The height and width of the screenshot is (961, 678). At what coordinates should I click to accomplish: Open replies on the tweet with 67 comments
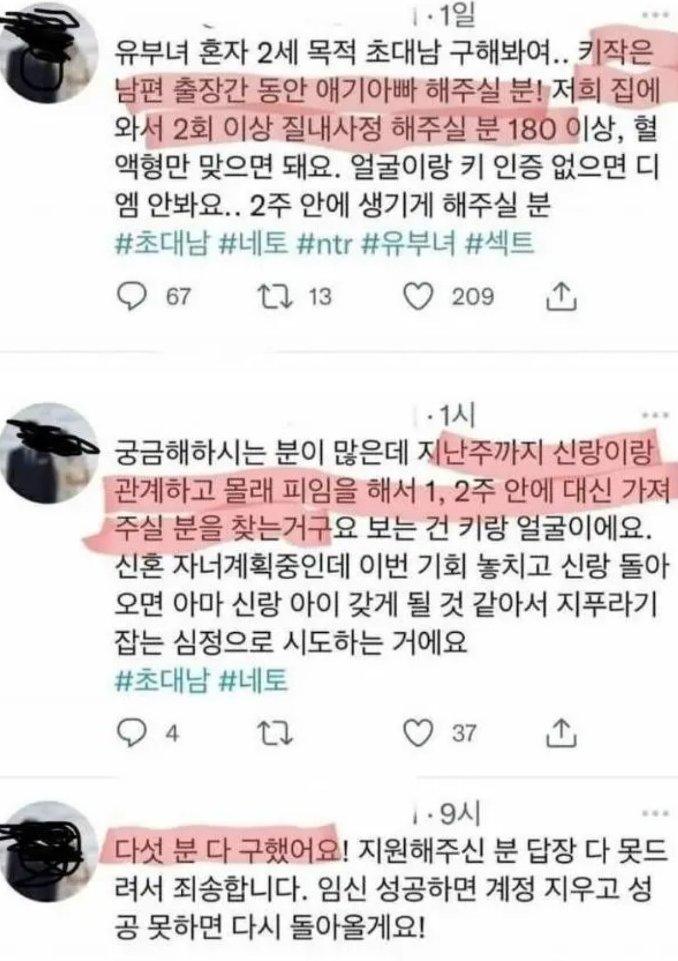pyautogui.click(x=131, y=297)
